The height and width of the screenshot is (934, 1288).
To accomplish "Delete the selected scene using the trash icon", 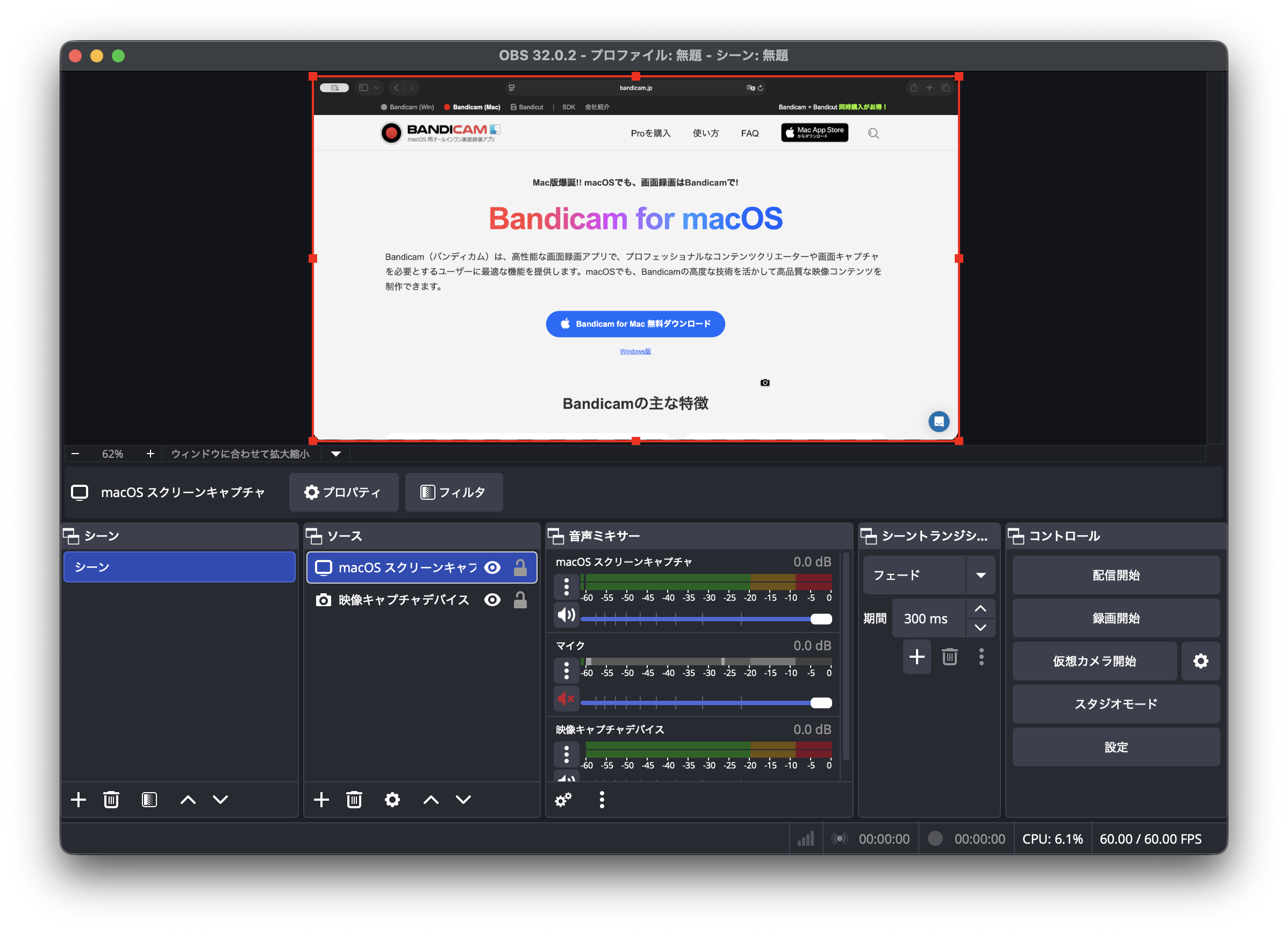I will pyautogui.click(x=111, y=800).
